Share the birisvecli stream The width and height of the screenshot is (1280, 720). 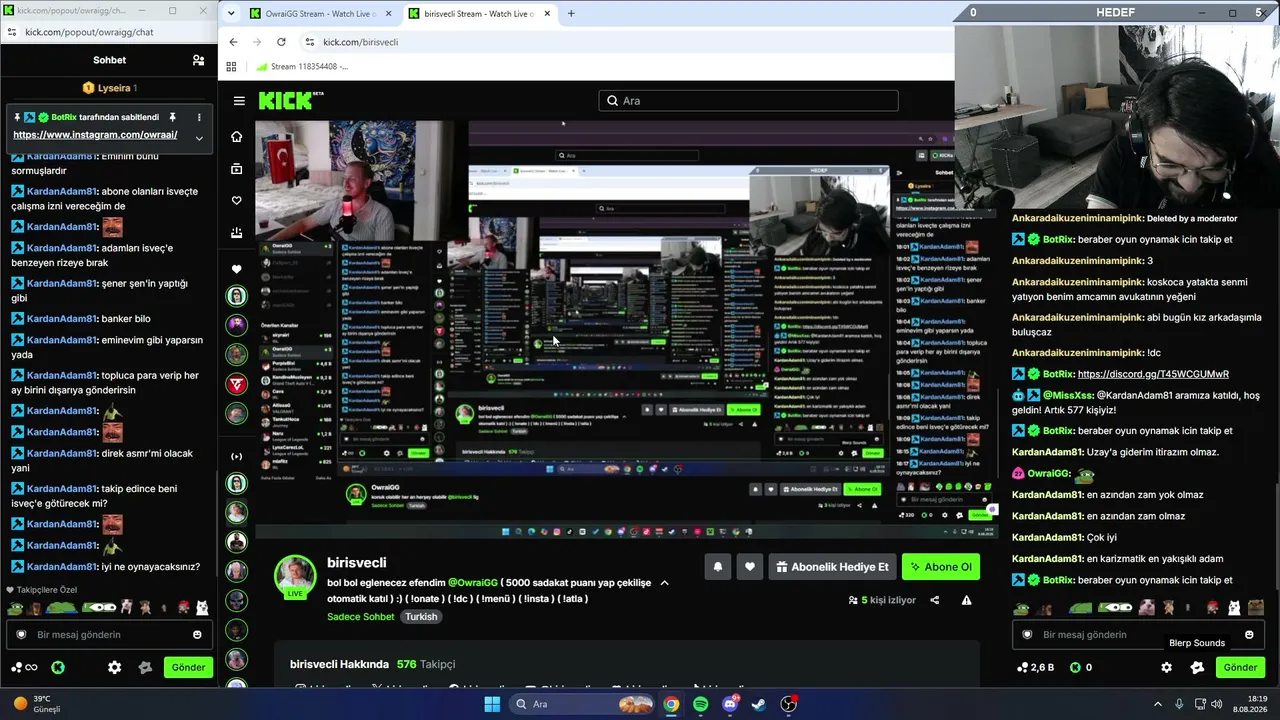[935, 600]
